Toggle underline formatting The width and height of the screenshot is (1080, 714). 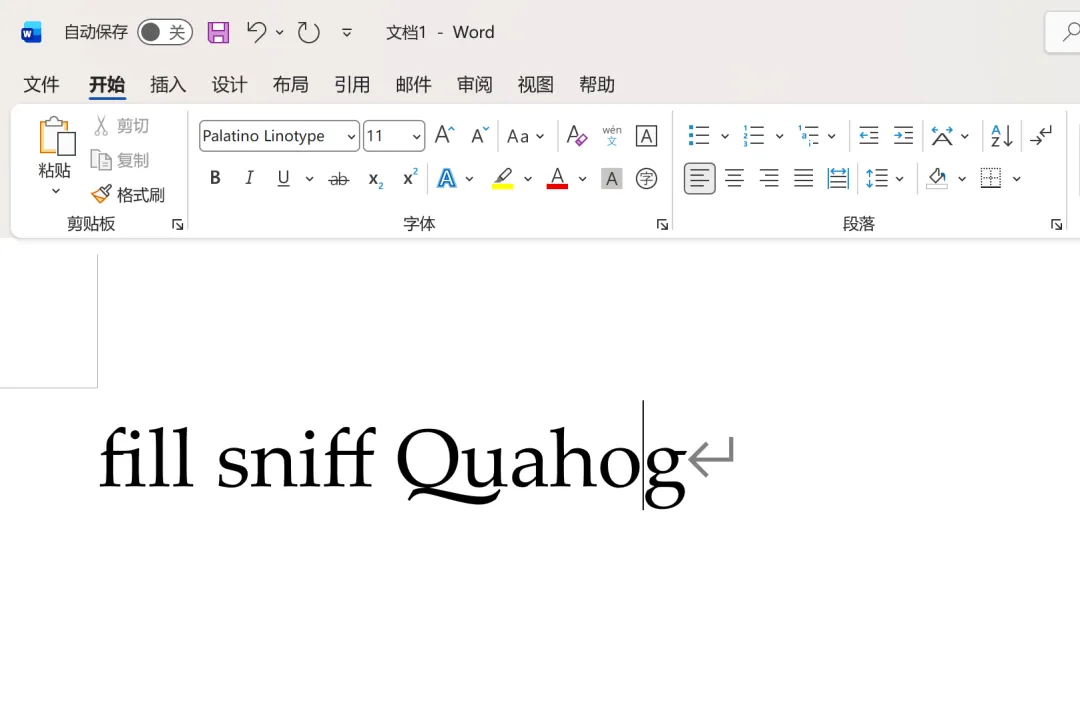tap(283, 178)
